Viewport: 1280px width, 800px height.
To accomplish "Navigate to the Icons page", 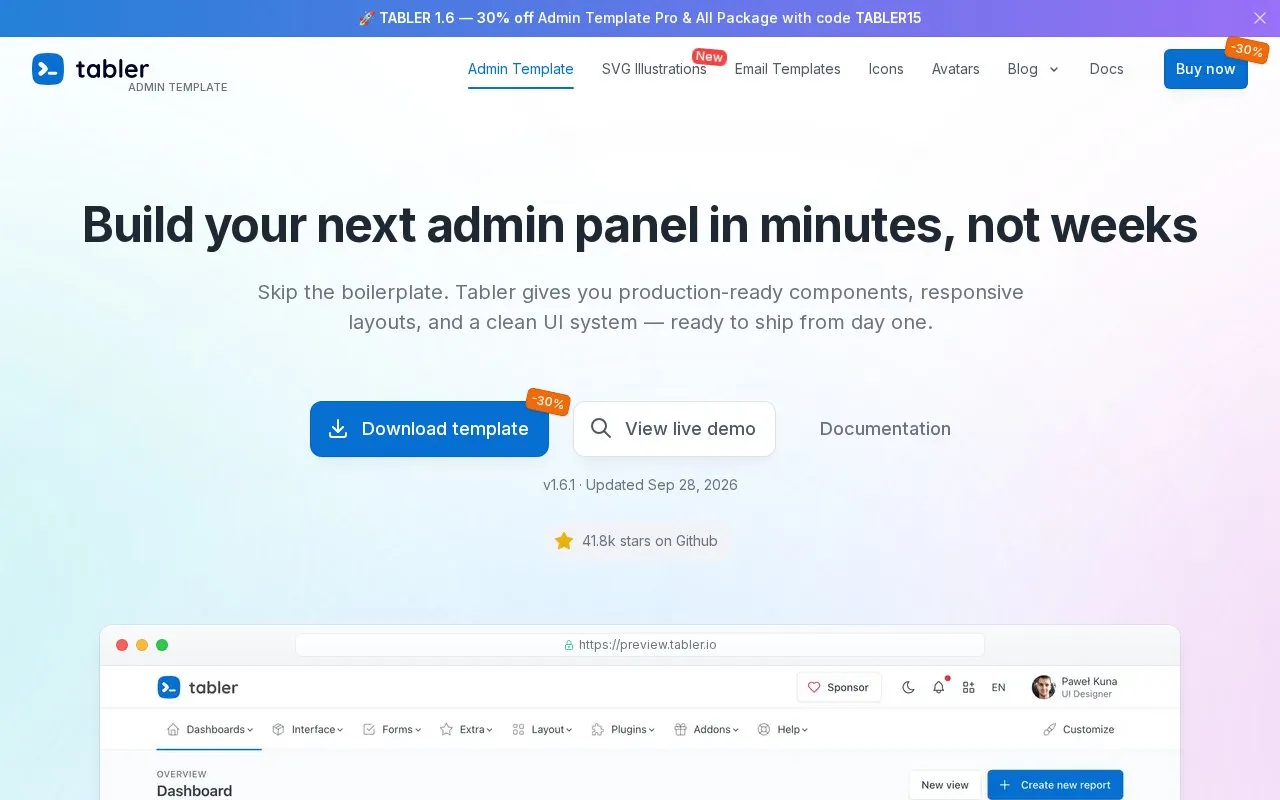I will [886, 69].
